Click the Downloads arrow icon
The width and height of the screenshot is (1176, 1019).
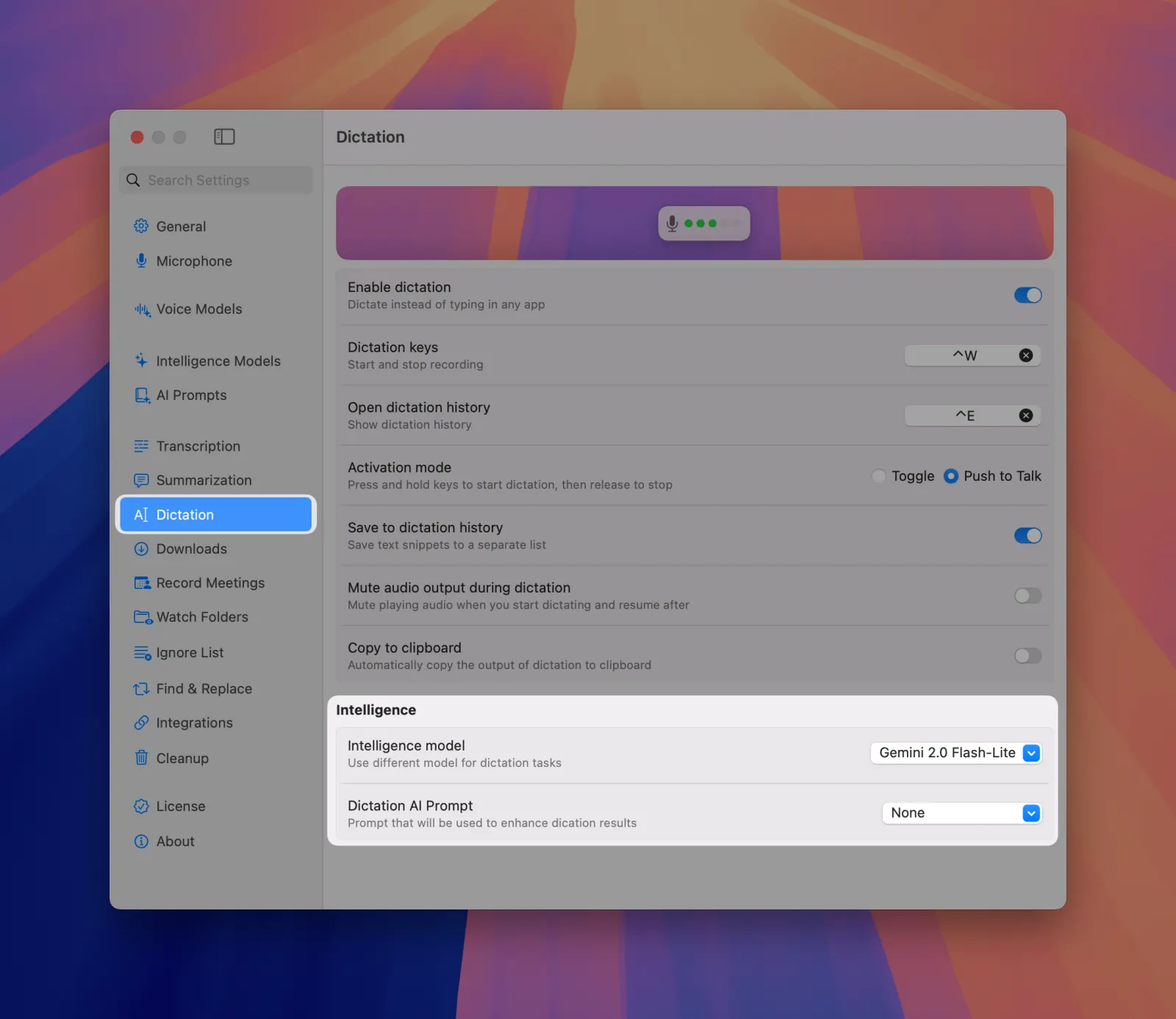coord(141,548)
